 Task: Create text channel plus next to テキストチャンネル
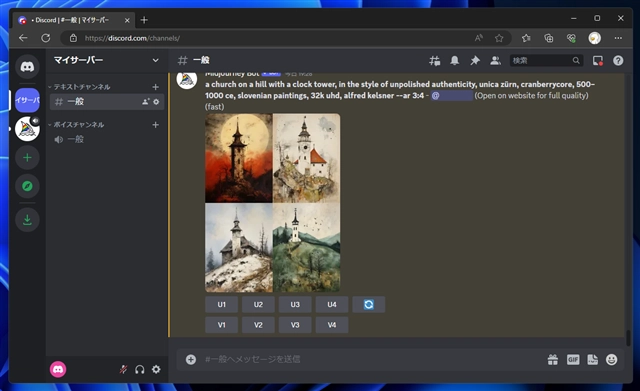[156, 87]
